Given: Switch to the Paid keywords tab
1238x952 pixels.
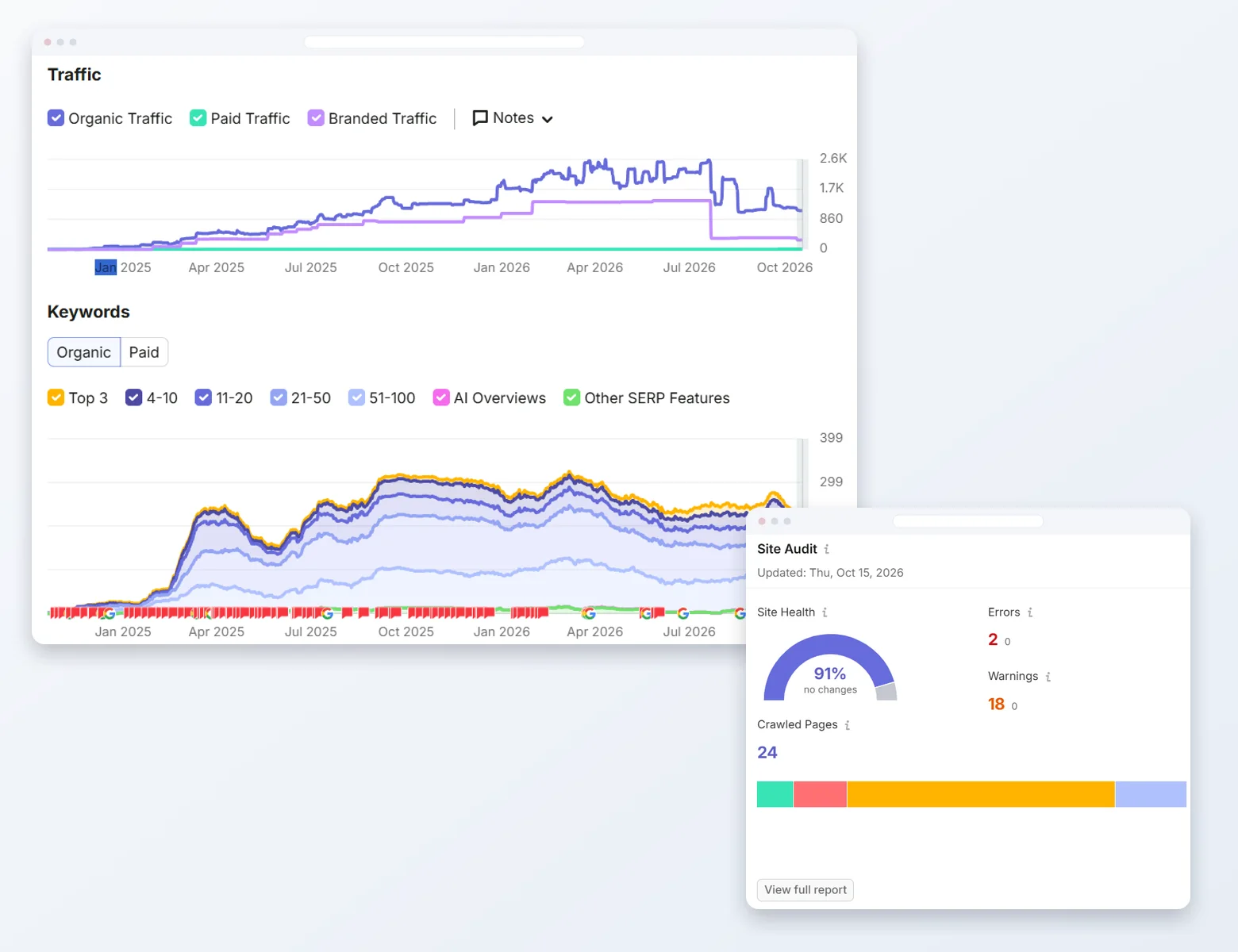Looking at the screenshot, I should 144,352.
